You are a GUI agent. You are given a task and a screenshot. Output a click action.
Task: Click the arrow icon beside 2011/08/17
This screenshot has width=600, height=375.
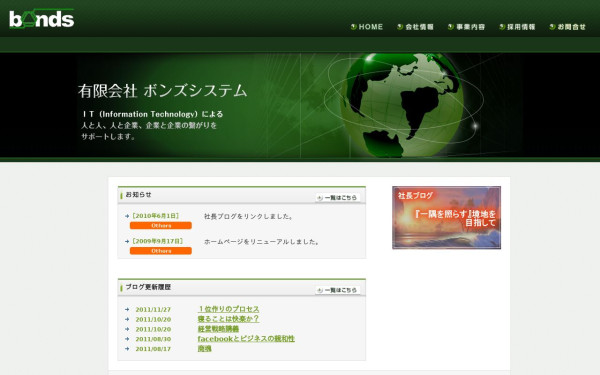[127, 349]
